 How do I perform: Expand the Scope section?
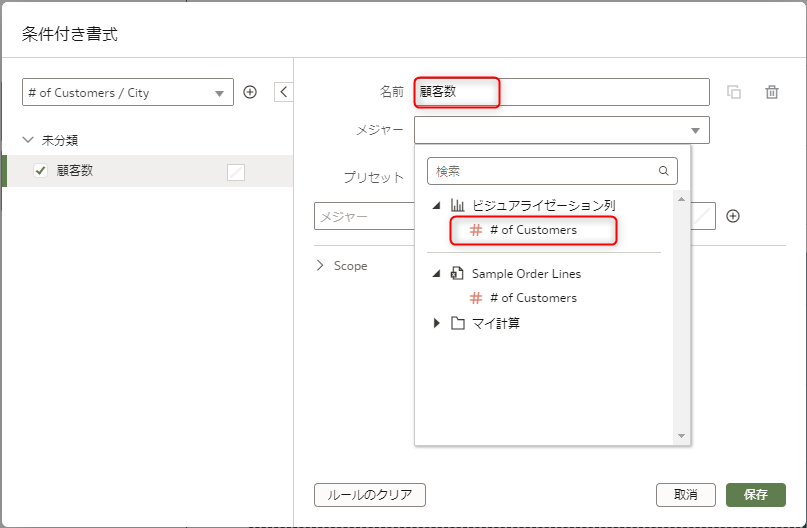320,266
